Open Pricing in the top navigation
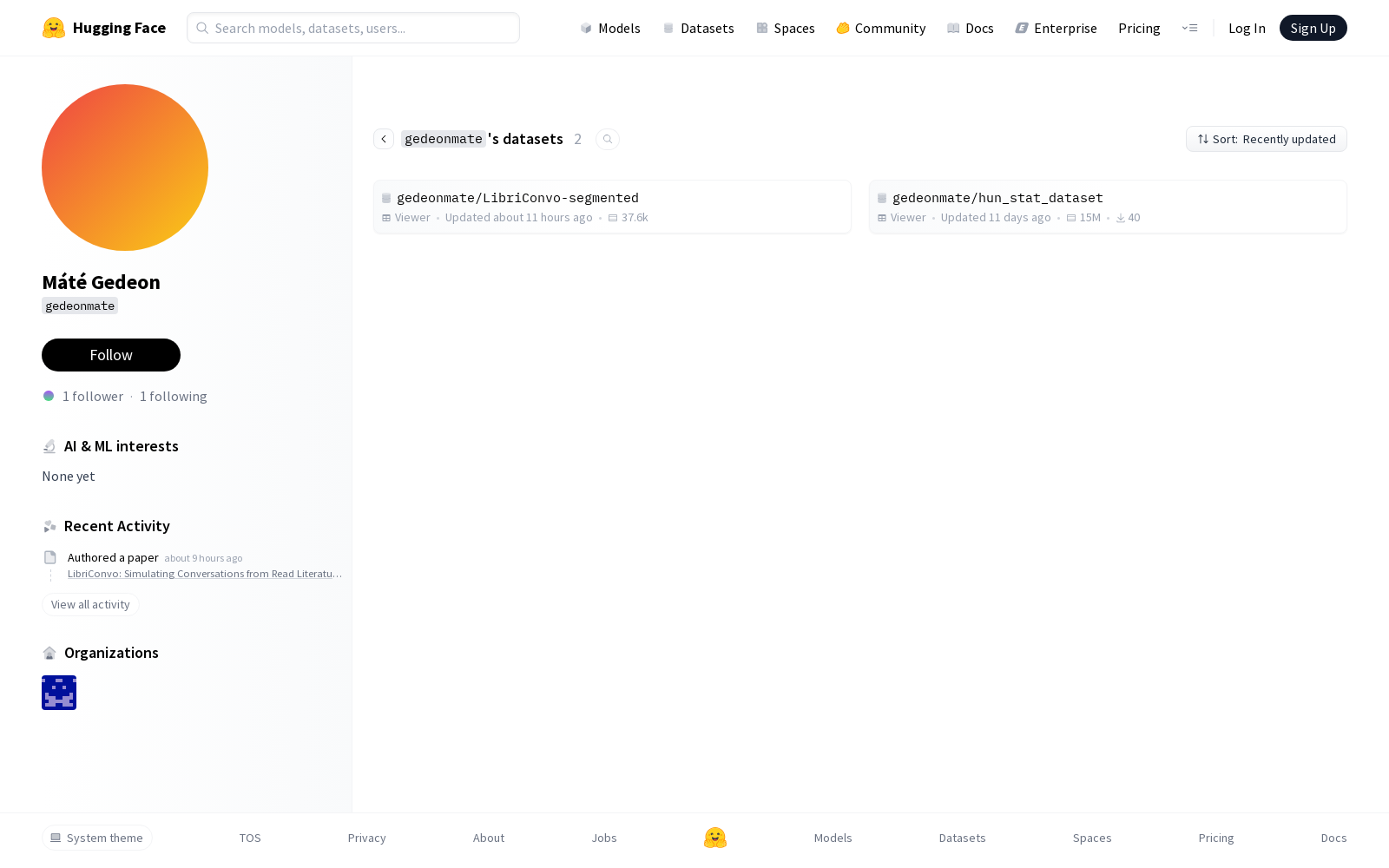The image size is (1389, 868). 1139,28
